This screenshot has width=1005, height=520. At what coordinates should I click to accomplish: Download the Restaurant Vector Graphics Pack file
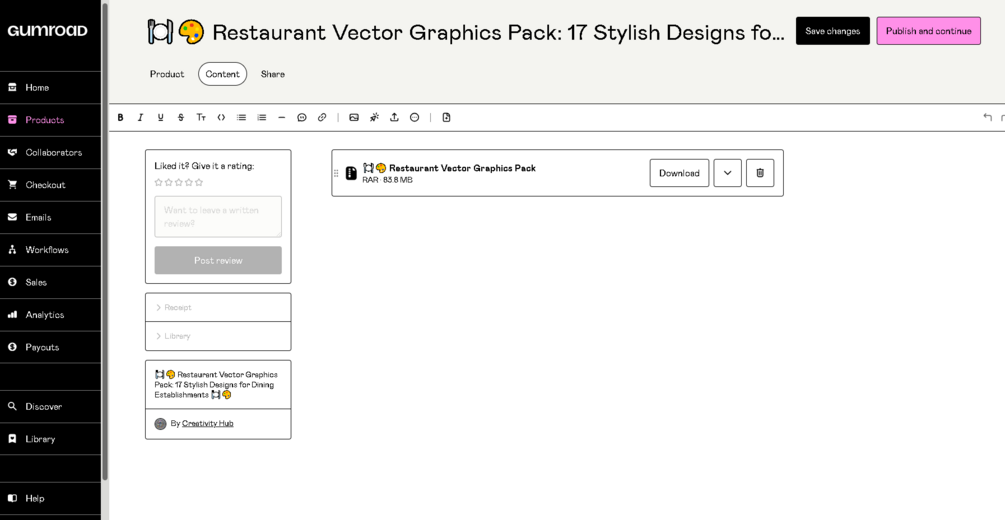coord(679,173)
